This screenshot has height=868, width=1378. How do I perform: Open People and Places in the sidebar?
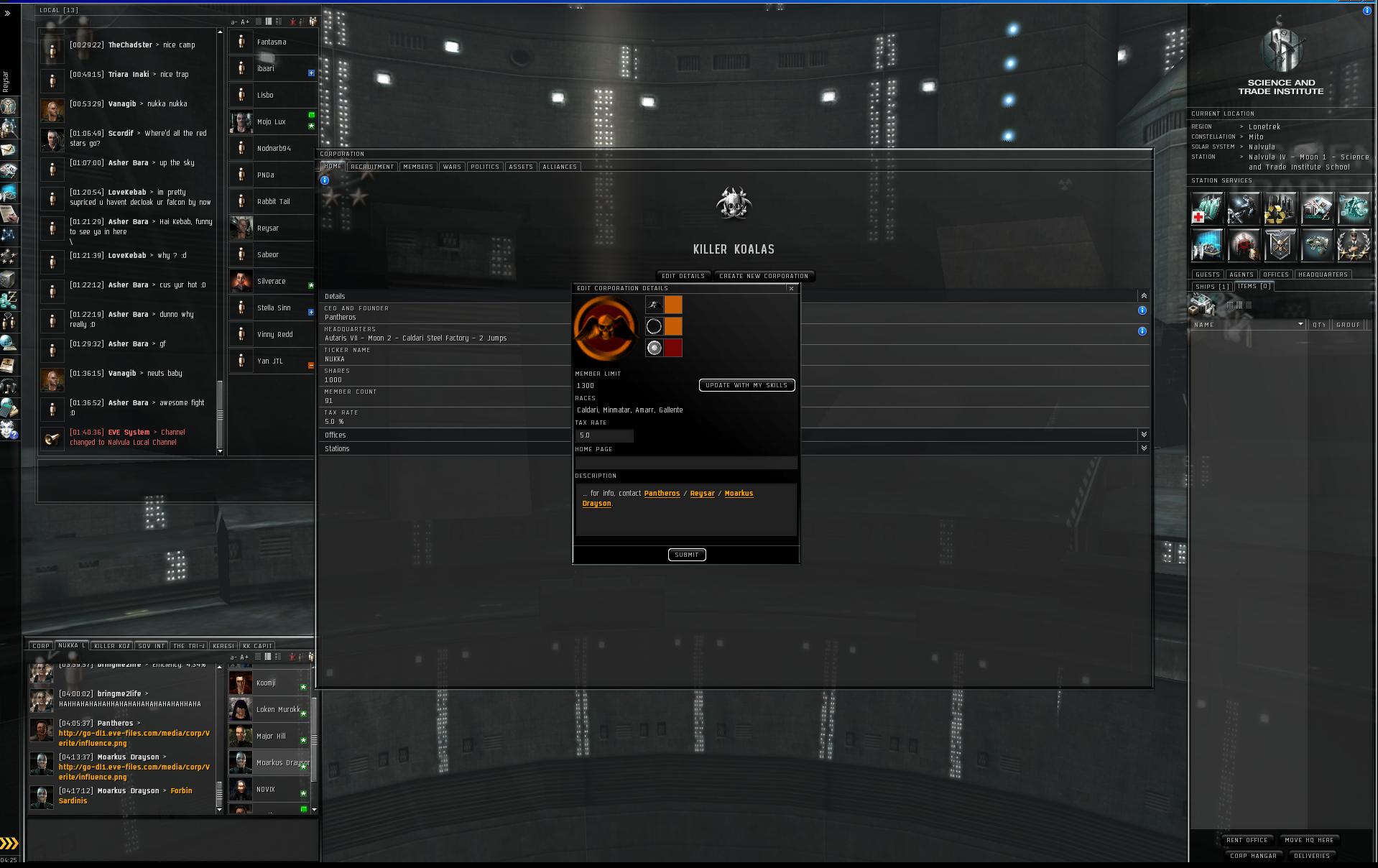[x=9, y=128]
